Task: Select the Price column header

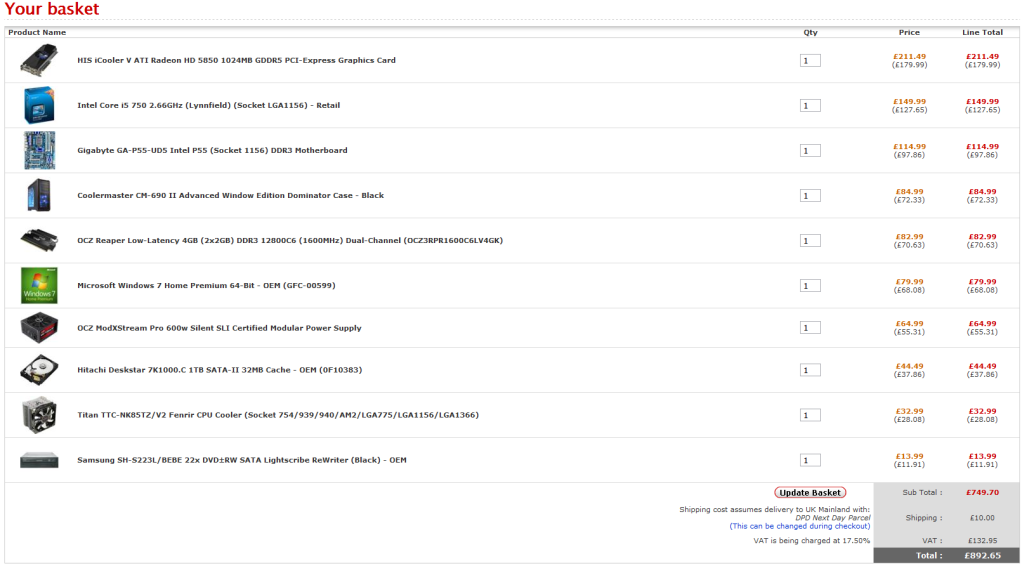Action: click(909, 32)
